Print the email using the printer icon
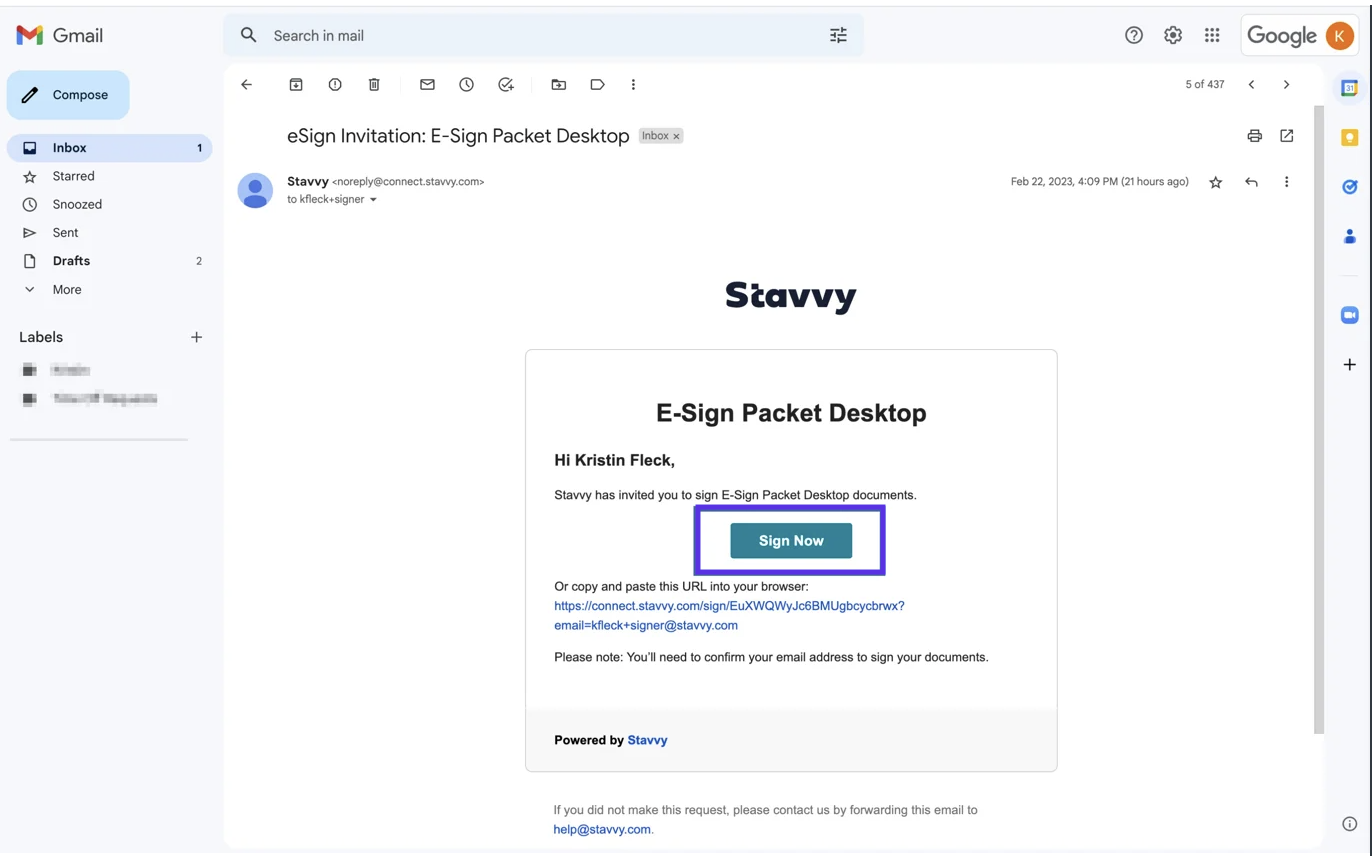 click(1254, 136)
